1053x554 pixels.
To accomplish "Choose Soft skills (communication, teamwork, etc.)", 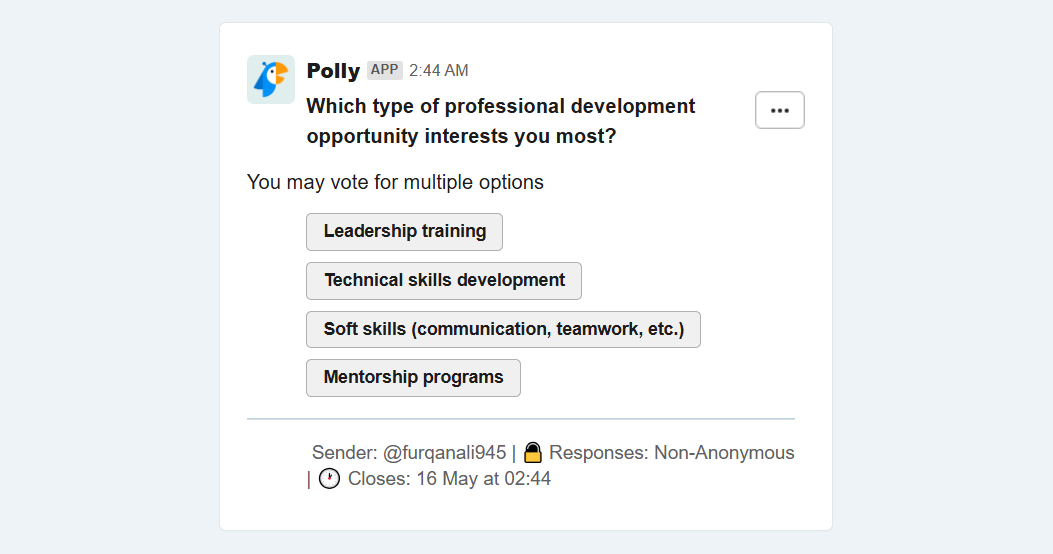I will click(x=503, y=329).
